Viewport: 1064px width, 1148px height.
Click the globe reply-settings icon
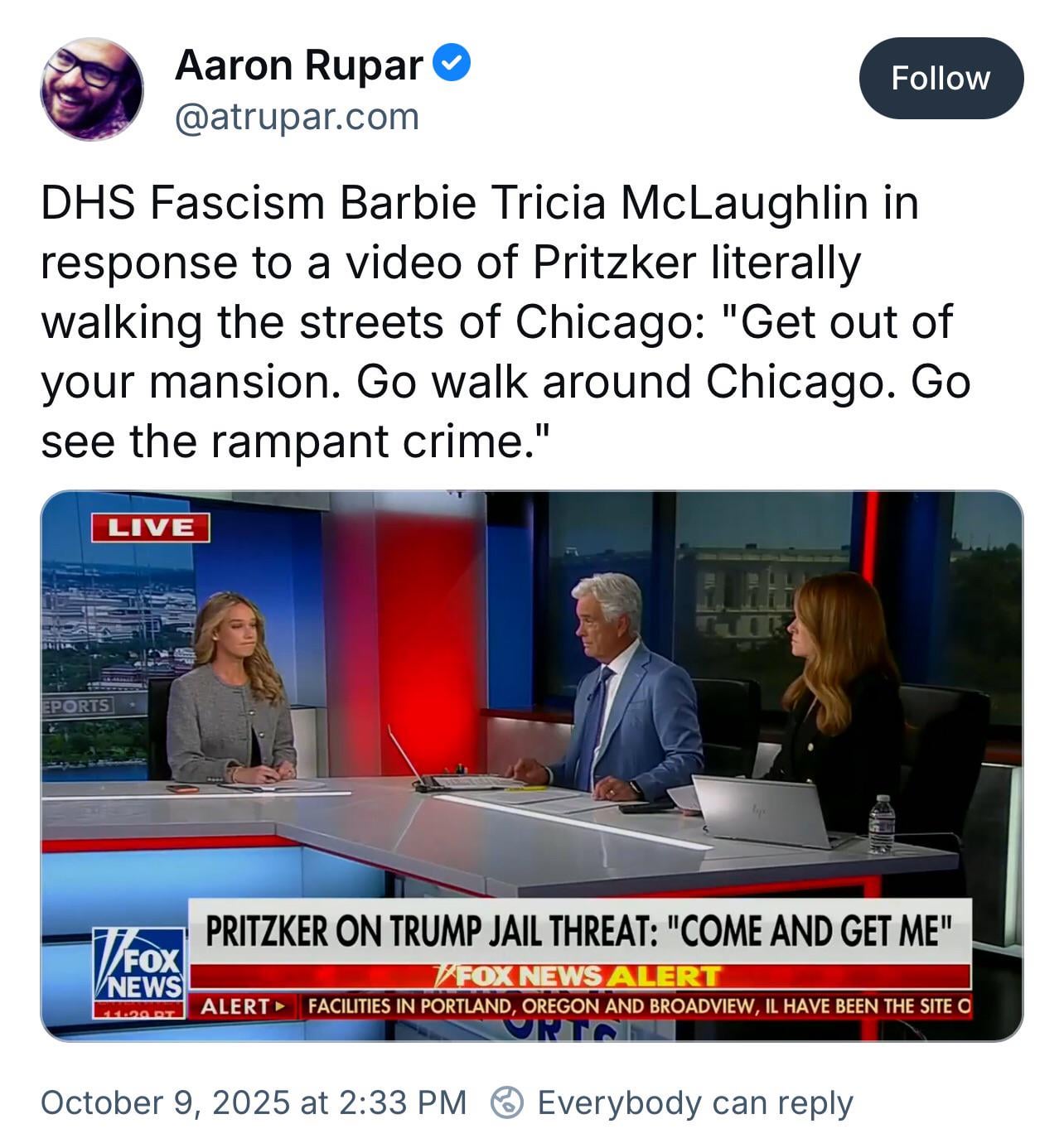(x=507, y=1102)
